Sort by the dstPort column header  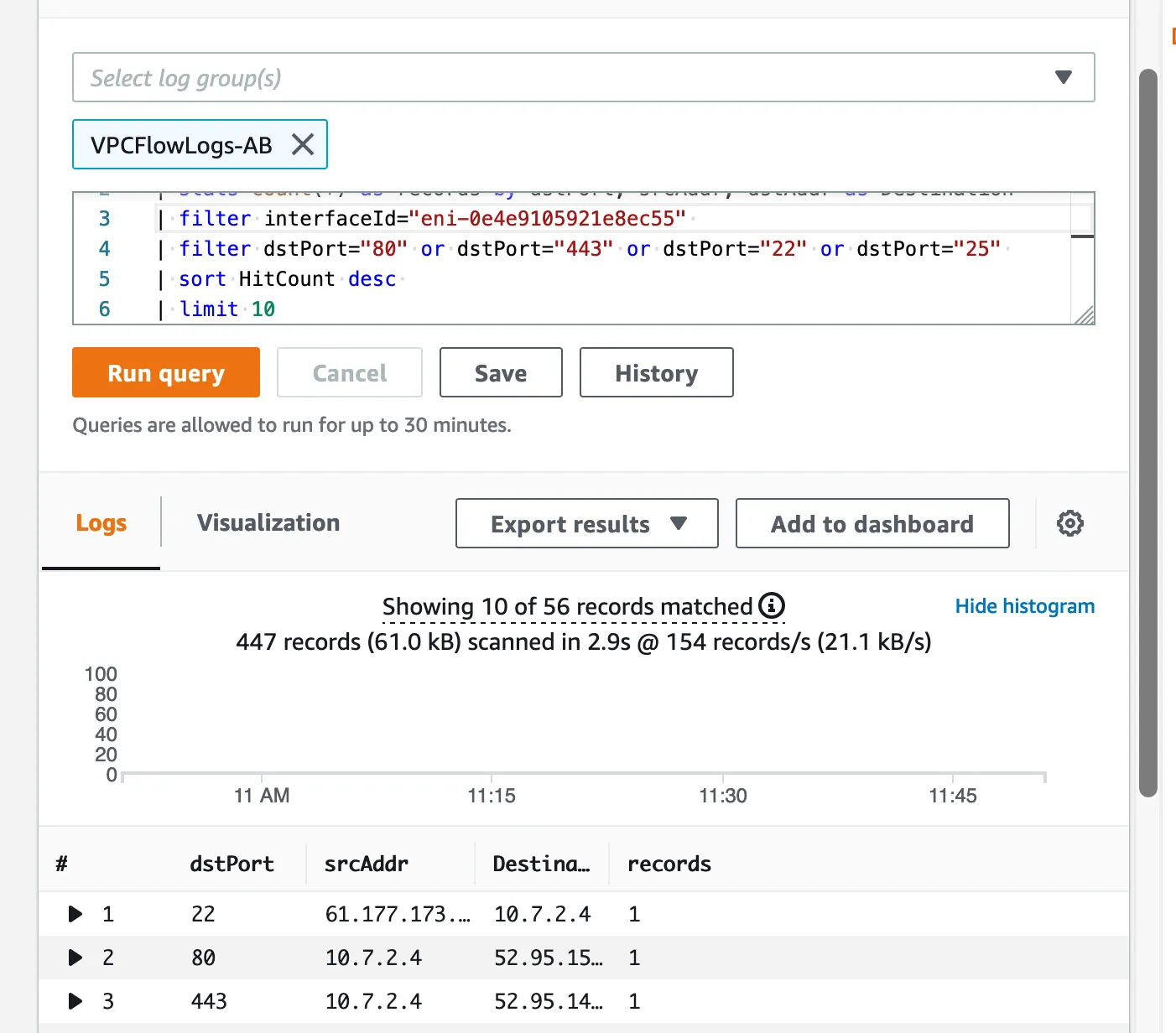pyautogui.click(x=232, y=864)
